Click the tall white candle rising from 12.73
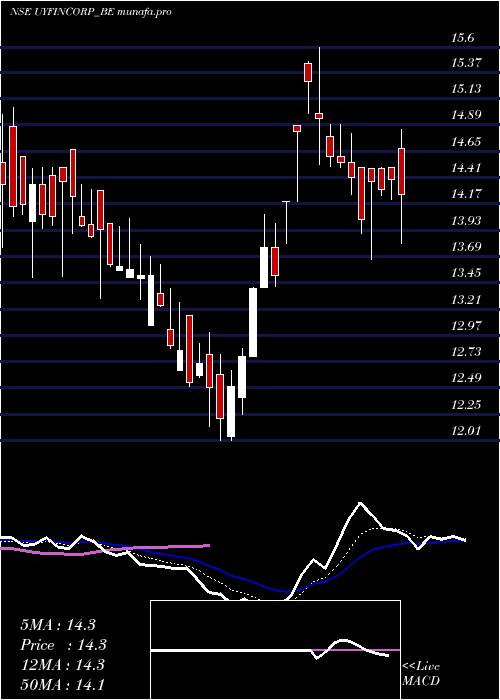The height and width of the screenshot is (700, 500). (253, 322)
